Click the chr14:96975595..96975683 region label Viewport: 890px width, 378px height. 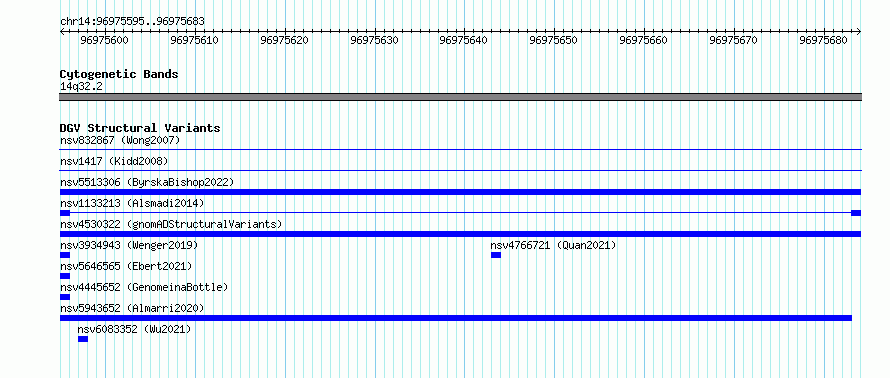(x=132, y=22)
